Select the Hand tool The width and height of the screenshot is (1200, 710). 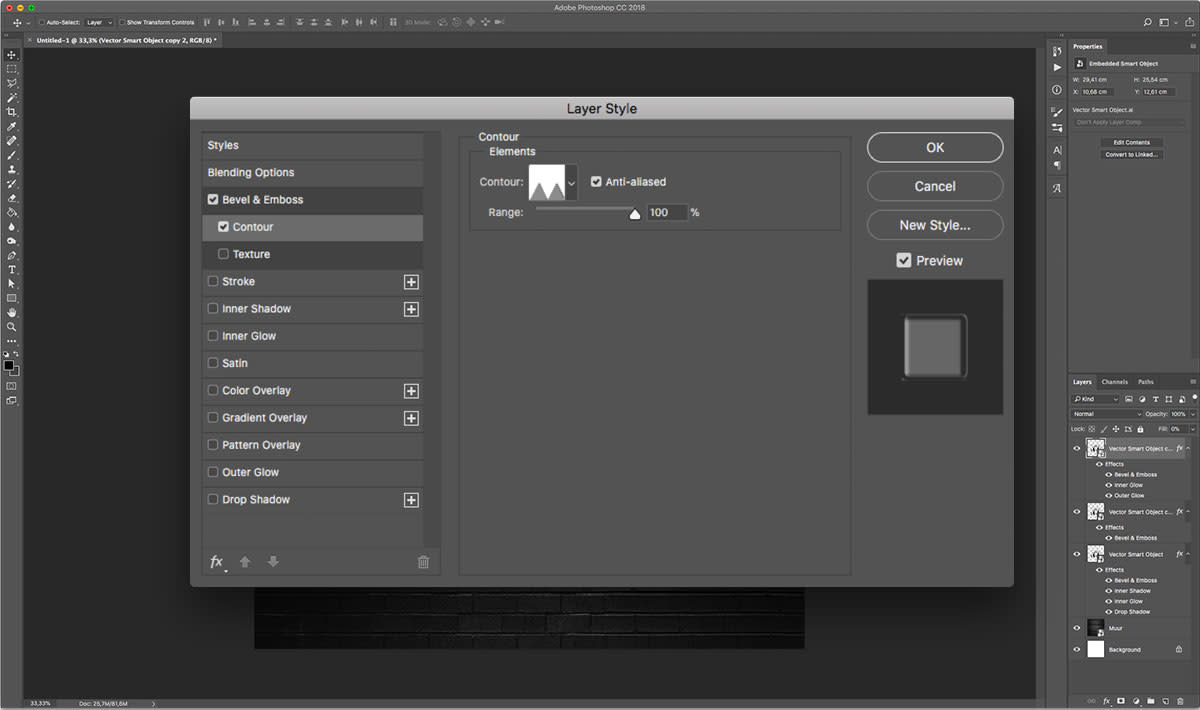(x=12, y=312)
